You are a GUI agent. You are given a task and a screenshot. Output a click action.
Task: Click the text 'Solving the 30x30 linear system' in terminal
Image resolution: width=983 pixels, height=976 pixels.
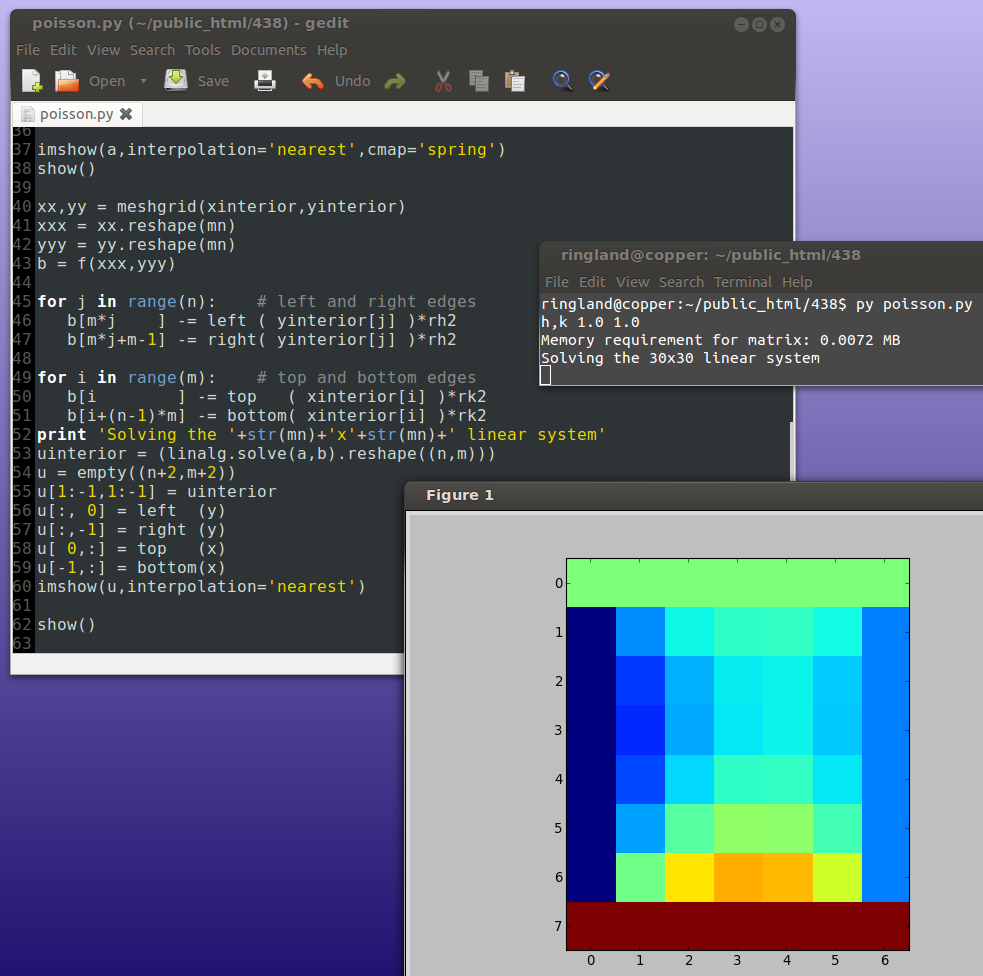[x=680, y=359]
